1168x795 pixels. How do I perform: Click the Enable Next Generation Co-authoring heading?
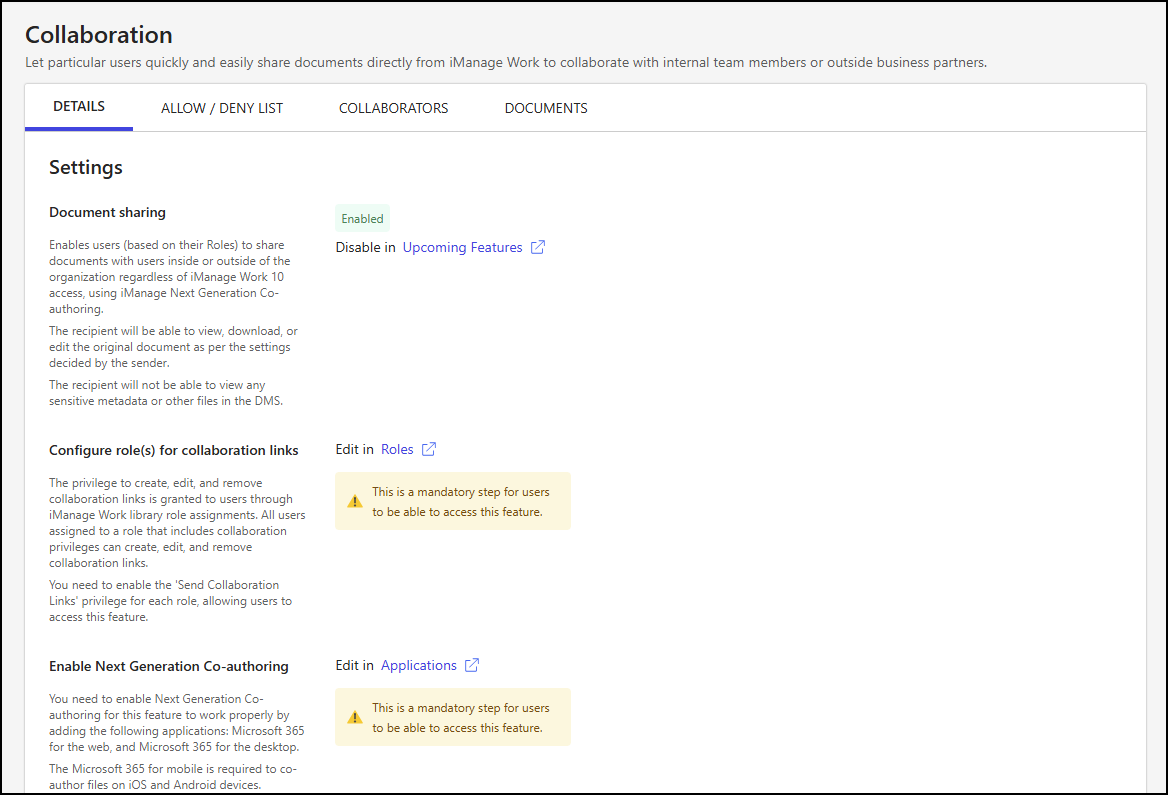(169, 666)
